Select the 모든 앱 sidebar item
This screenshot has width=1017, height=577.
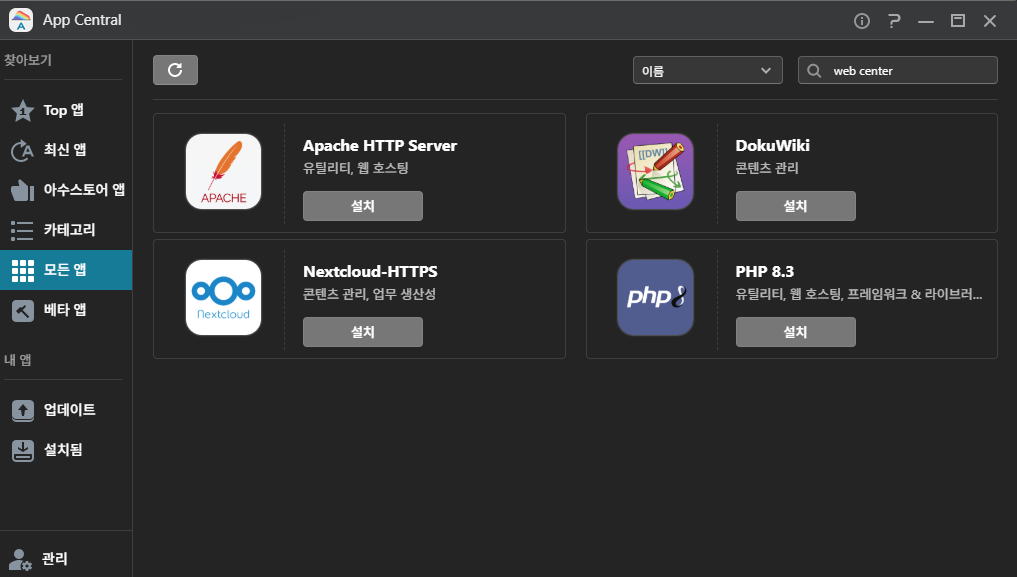click(x=66, y=270)
